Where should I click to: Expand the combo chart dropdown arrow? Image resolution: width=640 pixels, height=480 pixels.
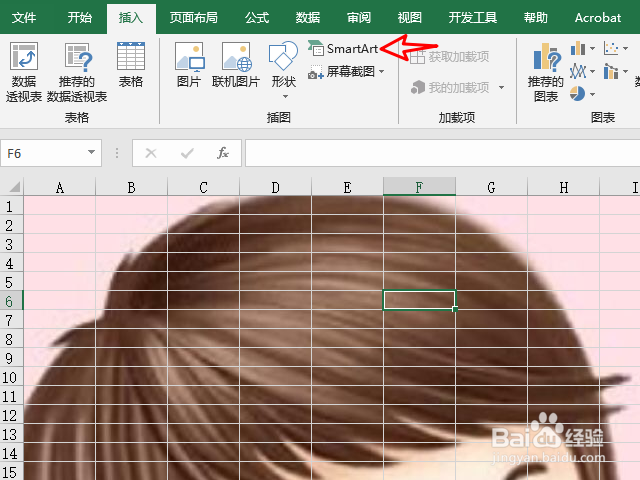click(x=625, y=71)
